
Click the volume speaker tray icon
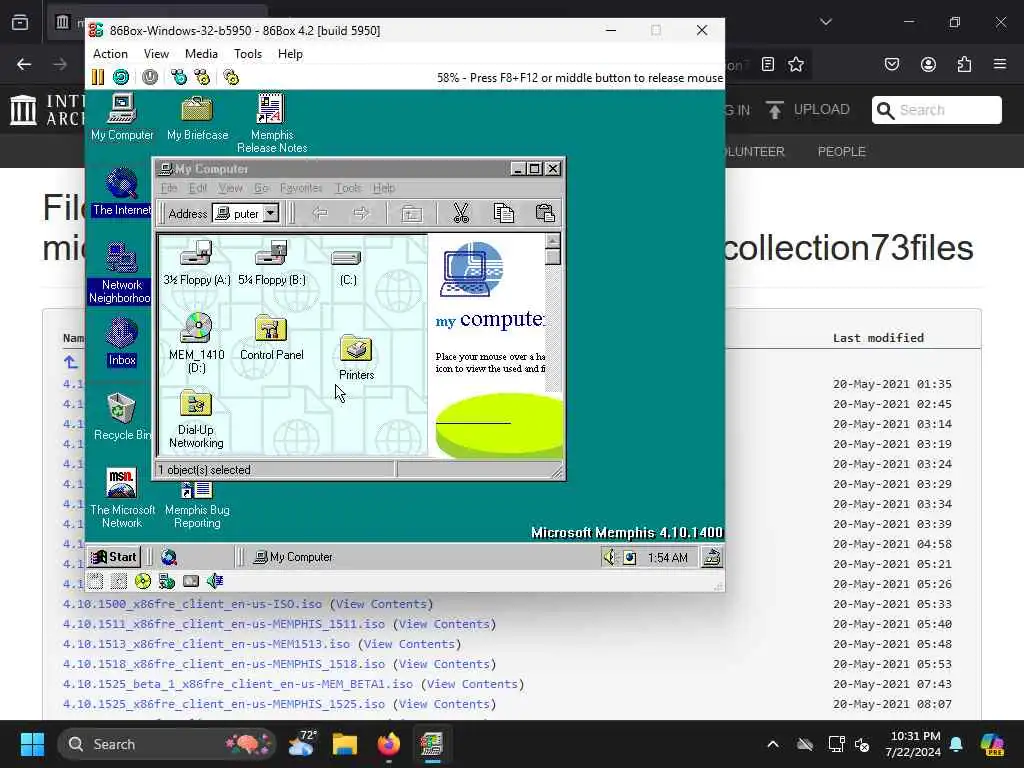pos(609,557)
